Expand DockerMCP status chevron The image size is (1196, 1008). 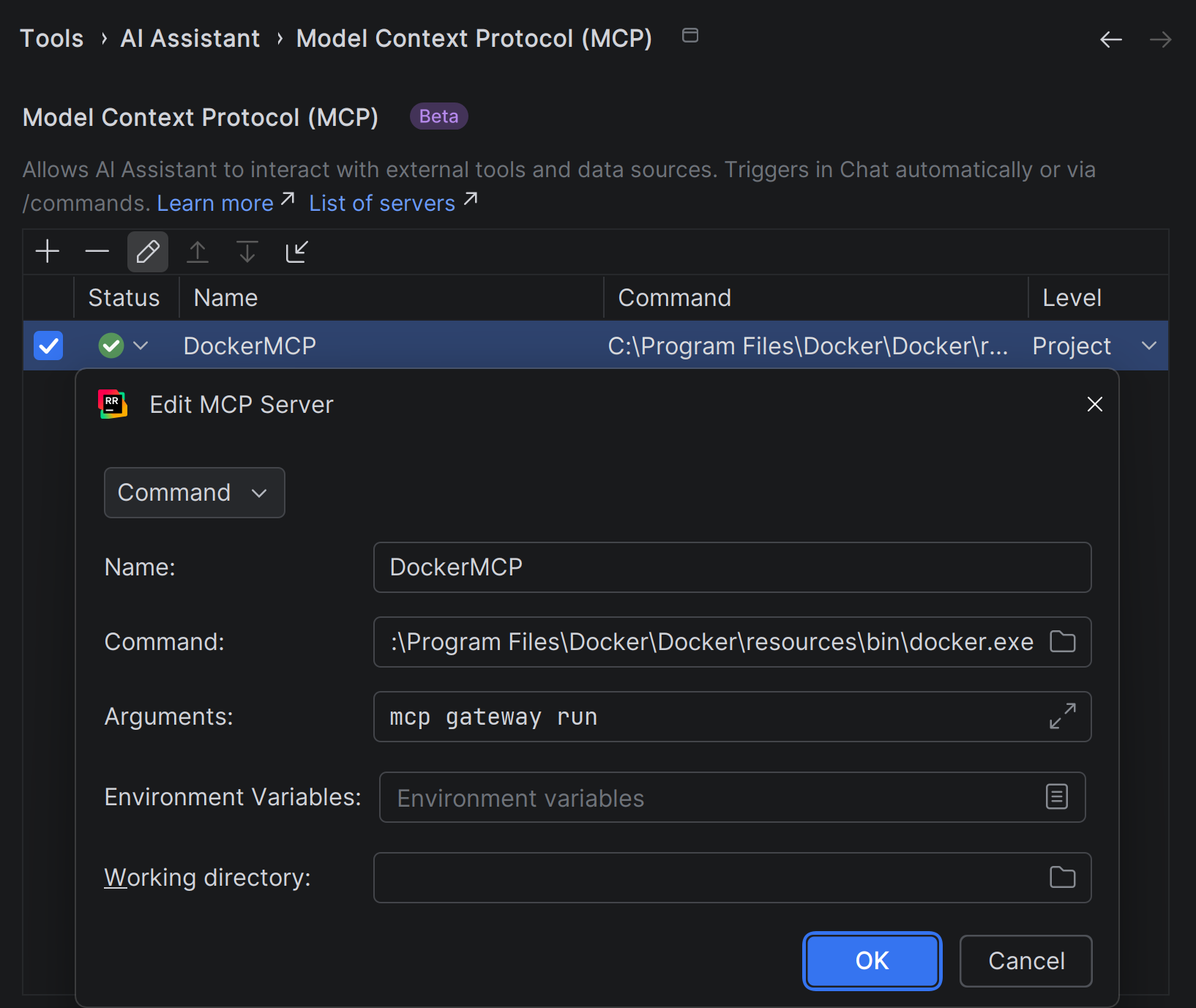click(x=141, y=346)
